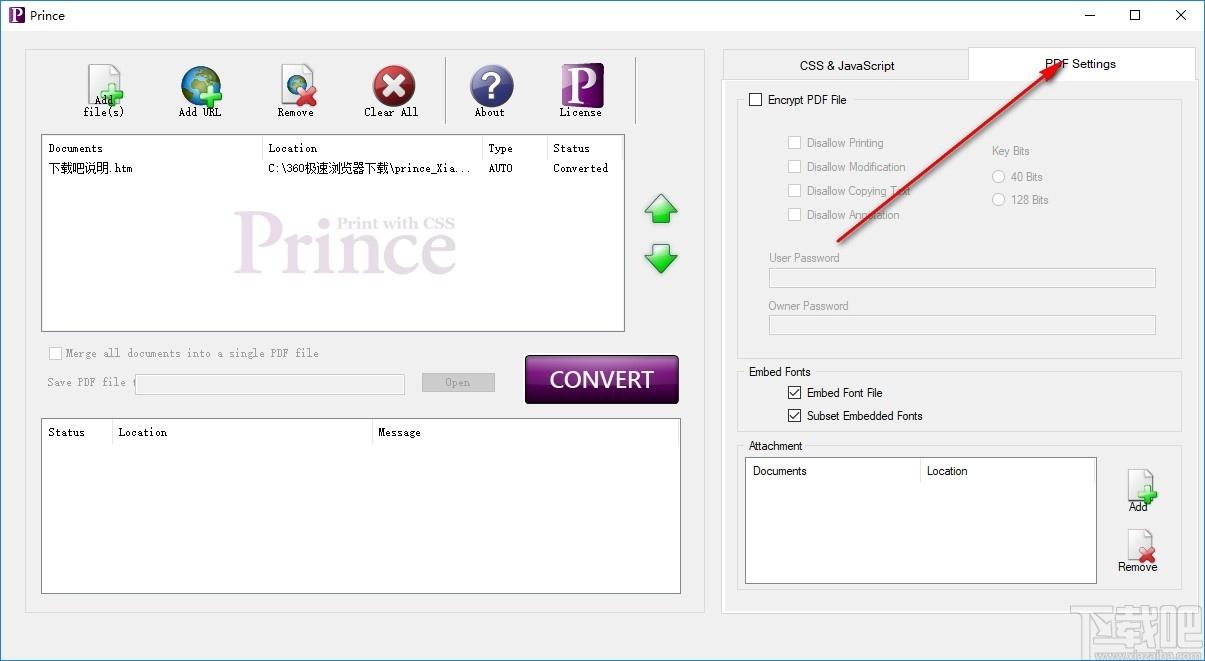1205x661 pixels.
Task: Enable Encrypt PDF File checkbox
Action: pyautogui.click(x=756, y=100)
